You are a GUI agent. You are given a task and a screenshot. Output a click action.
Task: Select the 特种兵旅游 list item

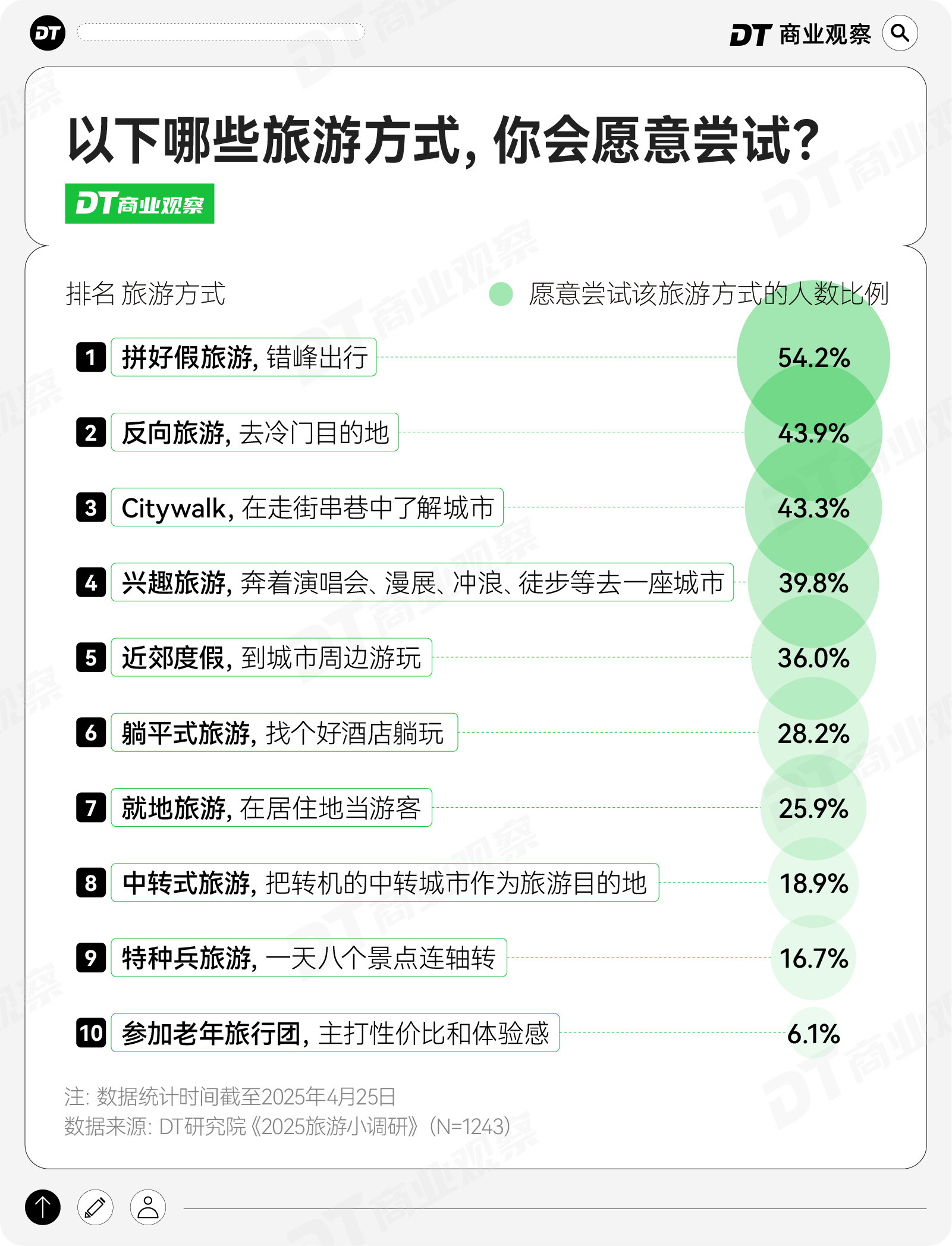coord(309,958)
